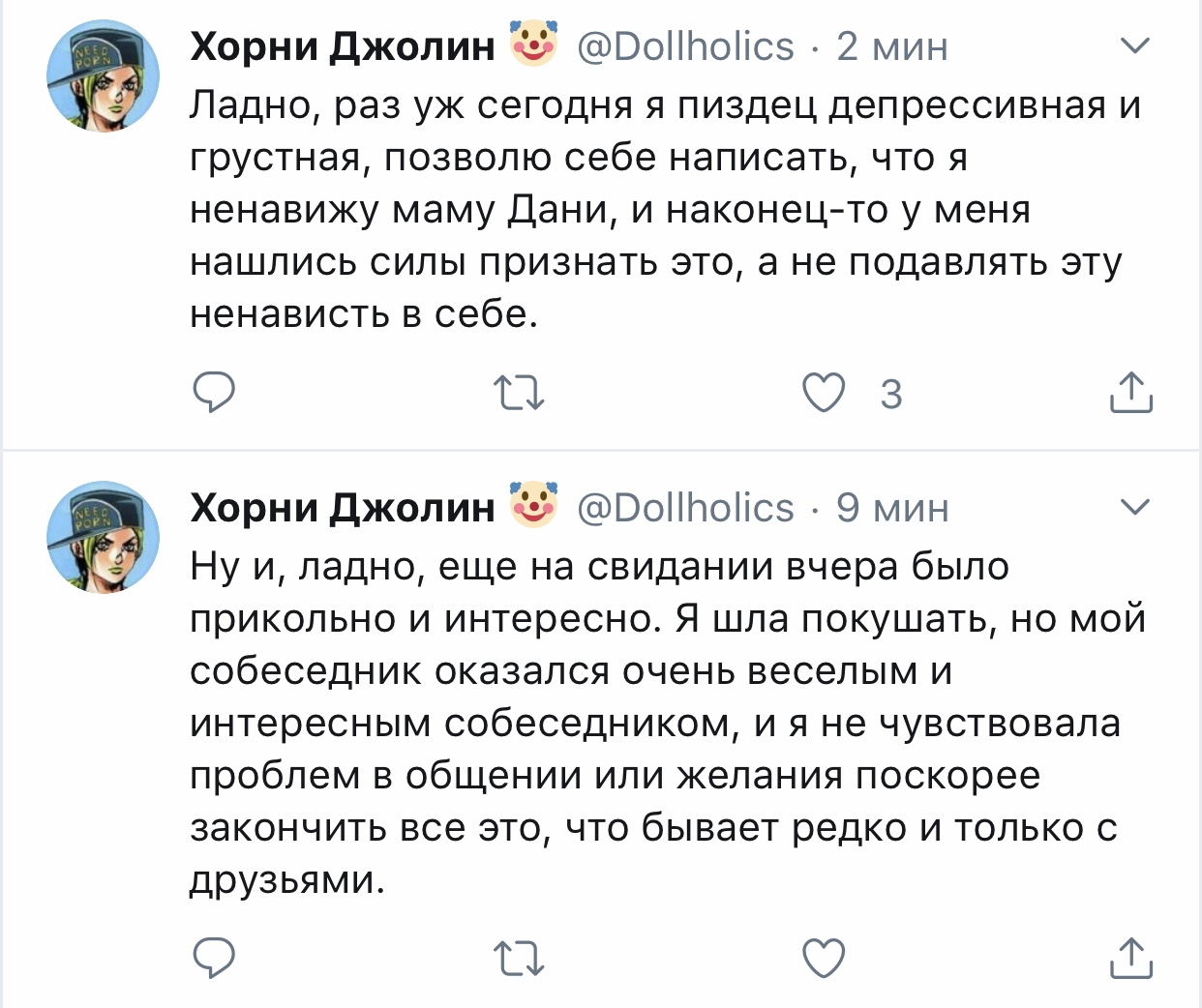The image size is (1202, 1008).
Task: Open the @Dollholics handle on the first tweet
Action: (x=685, y=46)
